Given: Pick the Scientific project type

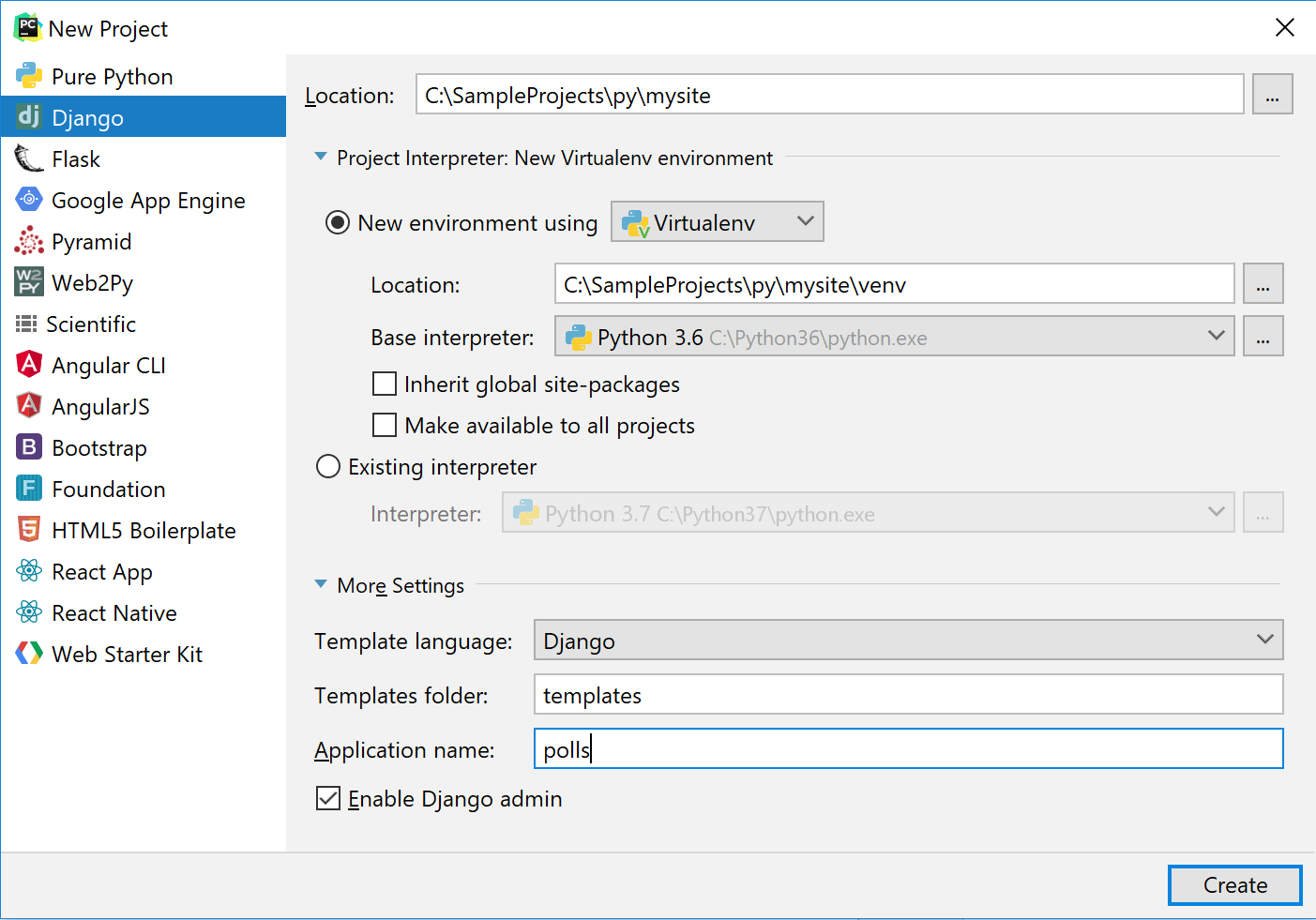Looking at the screenshot, I should point(144,324).
